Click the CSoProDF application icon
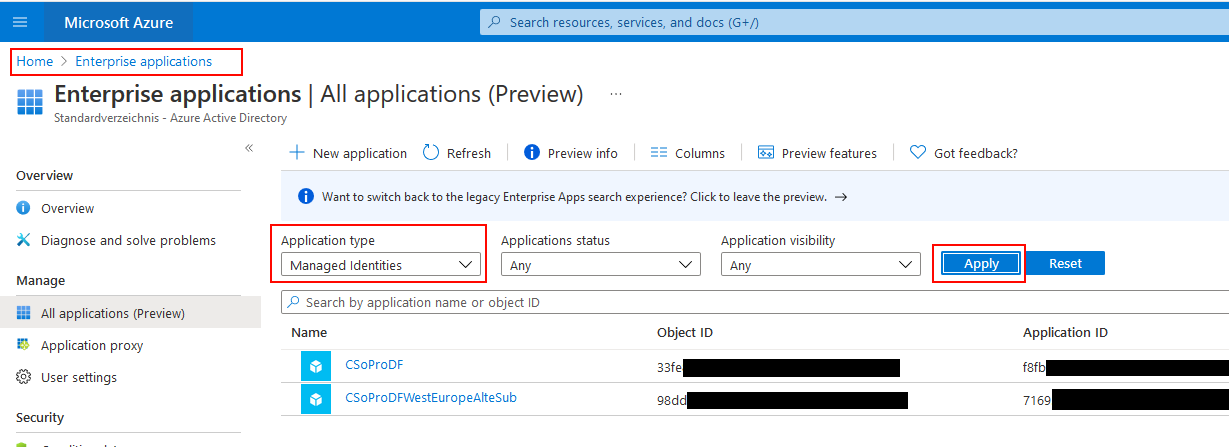 (315, 367)
